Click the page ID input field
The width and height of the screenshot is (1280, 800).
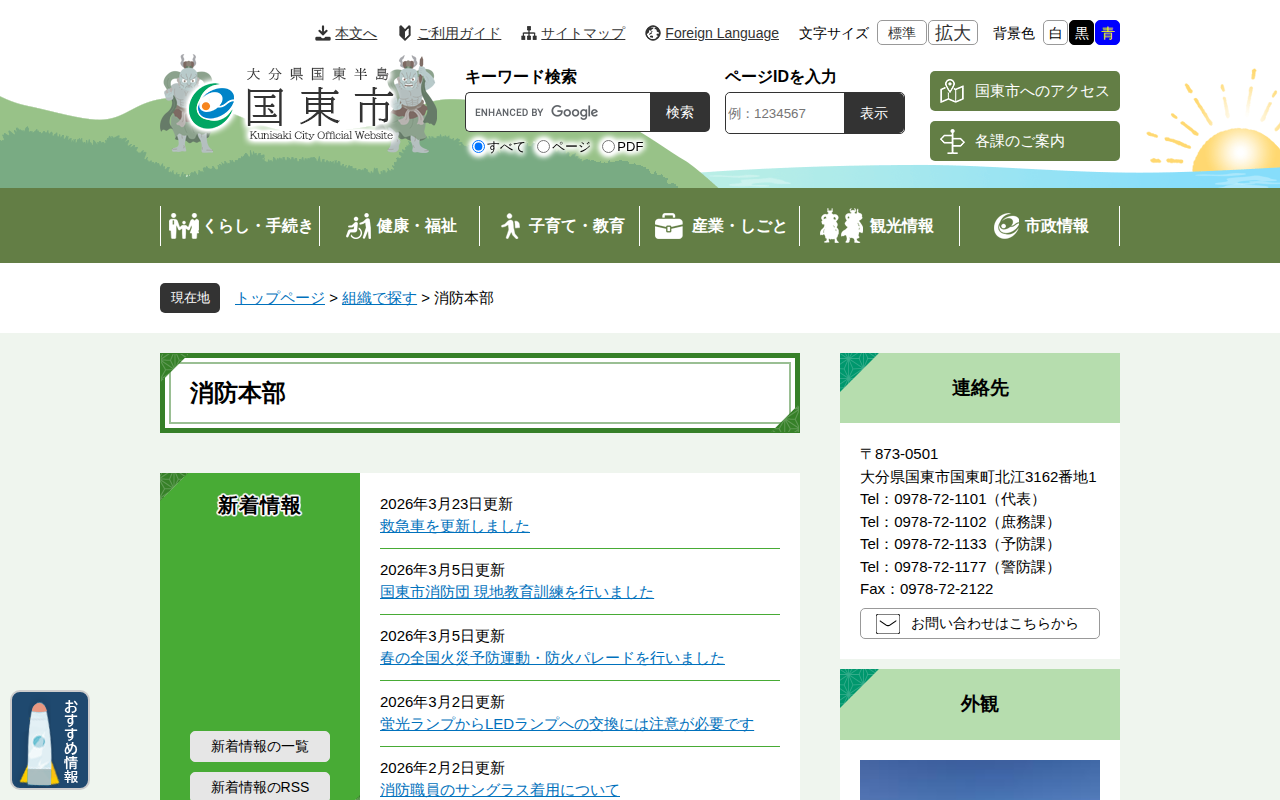coord(785,113)
